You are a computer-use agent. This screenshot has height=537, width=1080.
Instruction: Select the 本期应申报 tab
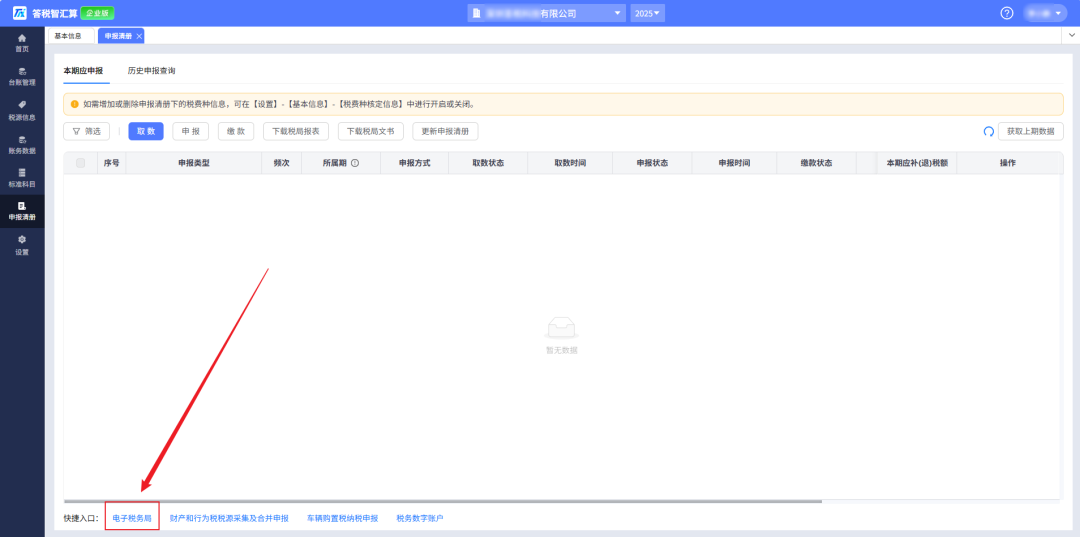point(83,70)
